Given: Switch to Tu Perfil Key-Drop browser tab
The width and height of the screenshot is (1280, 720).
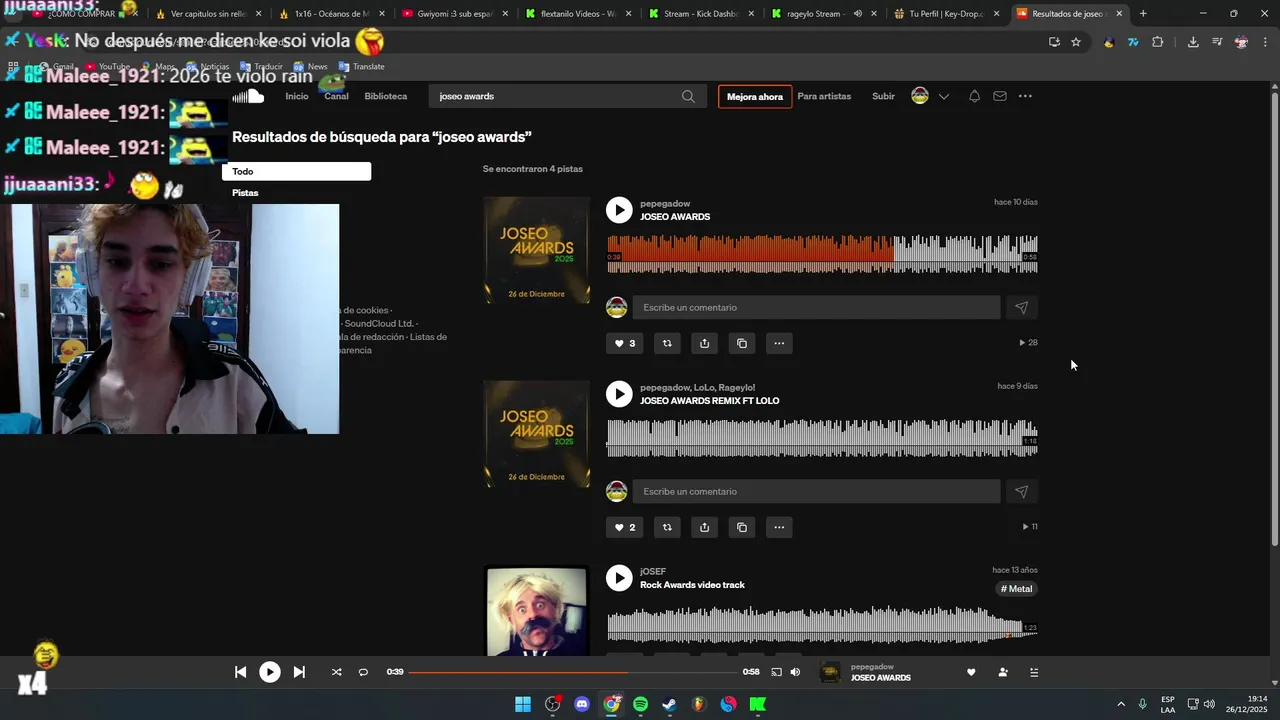Looking at the screenshot, I should pos(948,14).
